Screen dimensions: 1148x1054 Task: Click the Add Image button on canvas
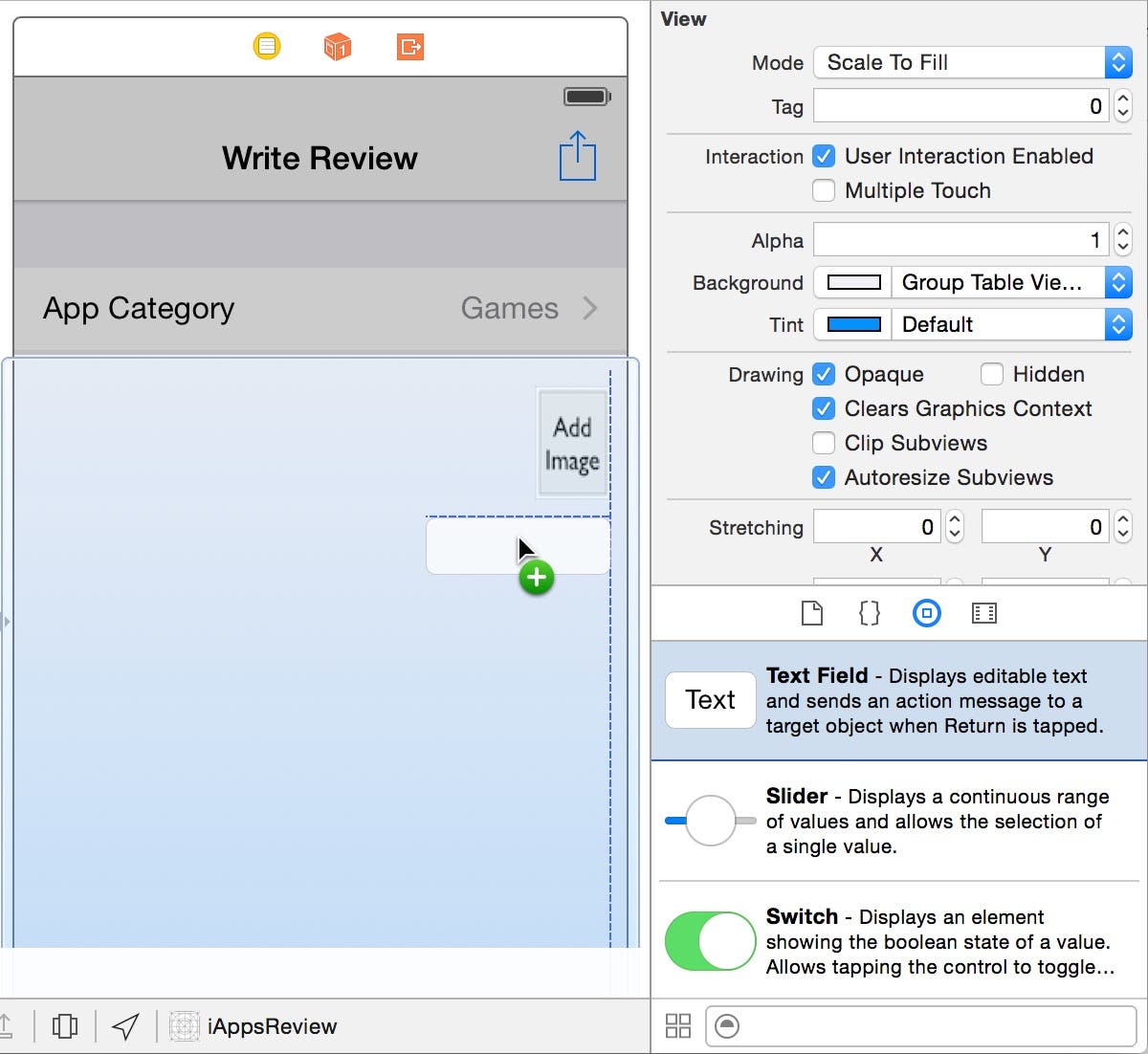(x=572, y=443)
